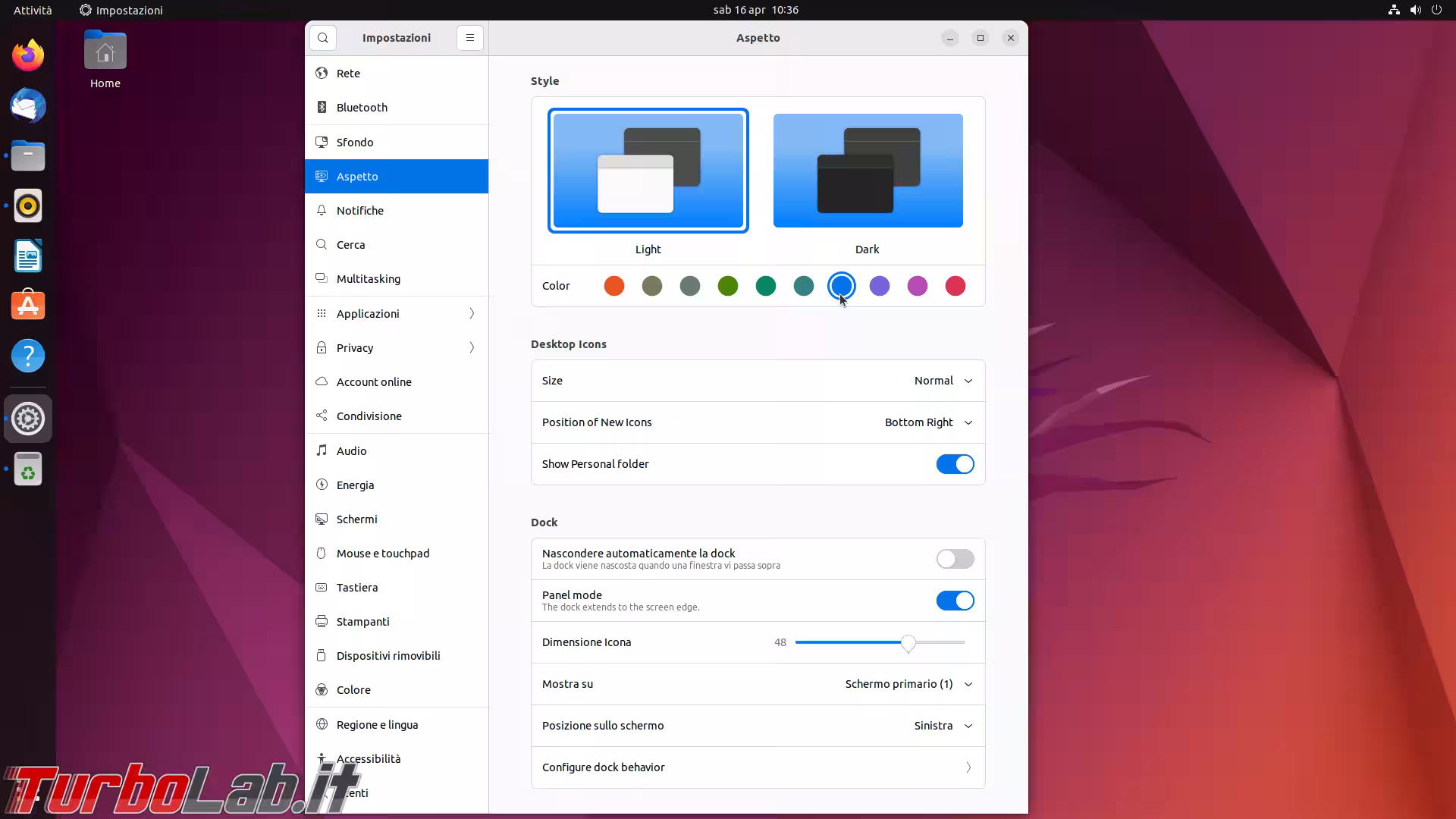This screenshot has width=1456, height=819.
Task: Click Attività in the top bar
Action: click(x=33, y=10)
